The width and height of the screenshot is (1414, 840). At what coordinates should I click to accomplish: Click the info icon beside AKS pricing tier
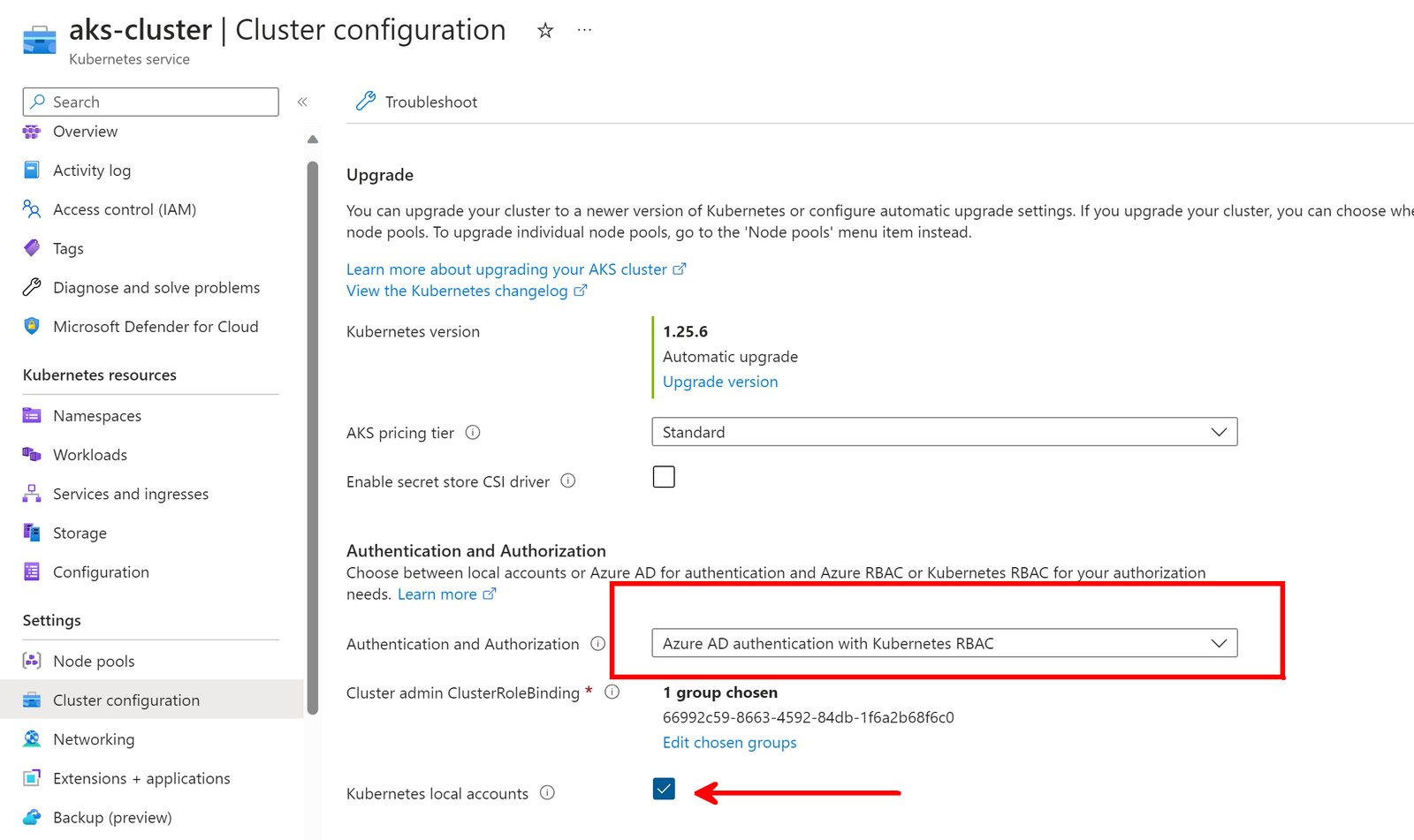[474, 433]
